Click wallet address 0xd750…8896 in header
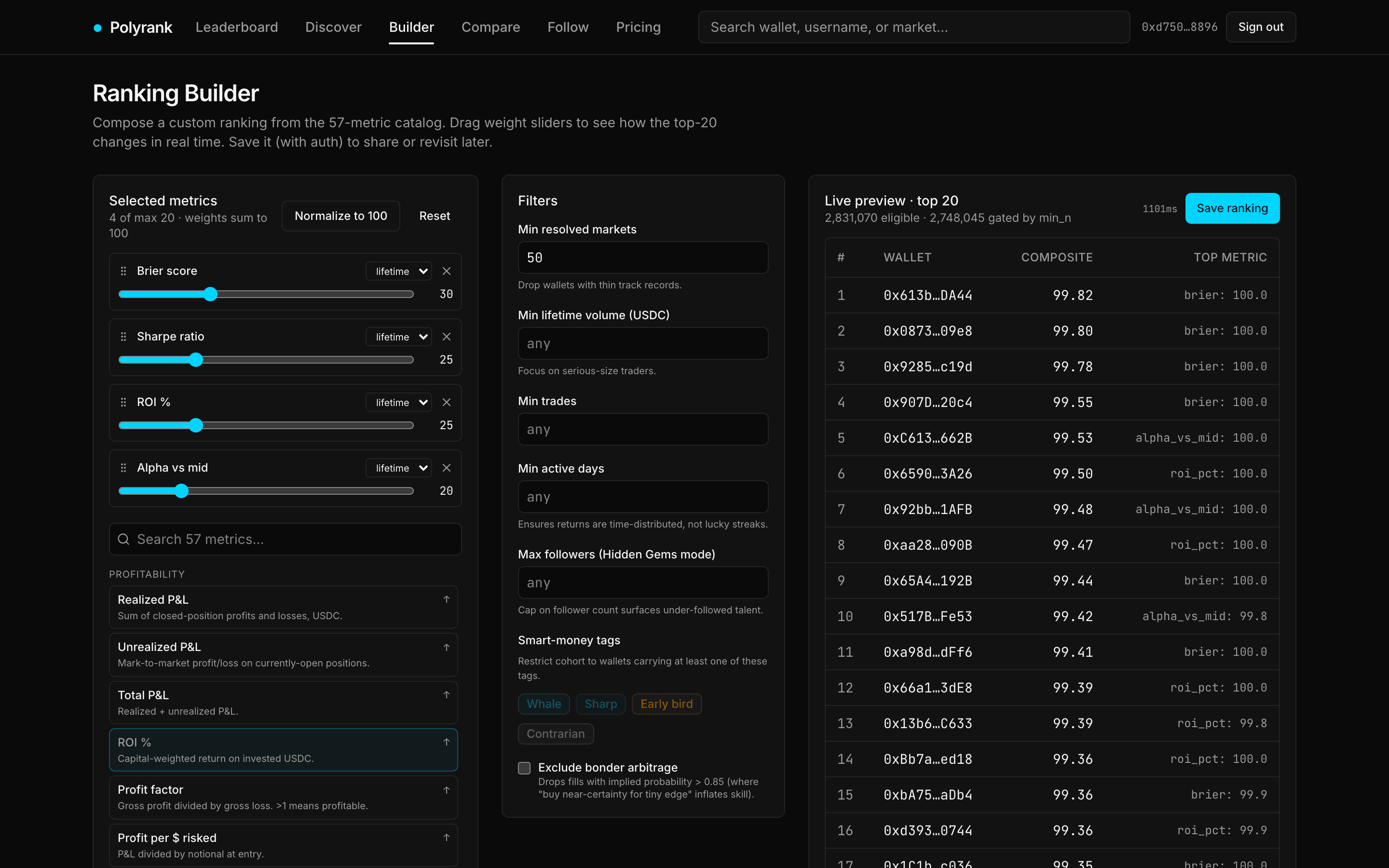This screenshot has height=868, width=1389. click(1180, 27)
